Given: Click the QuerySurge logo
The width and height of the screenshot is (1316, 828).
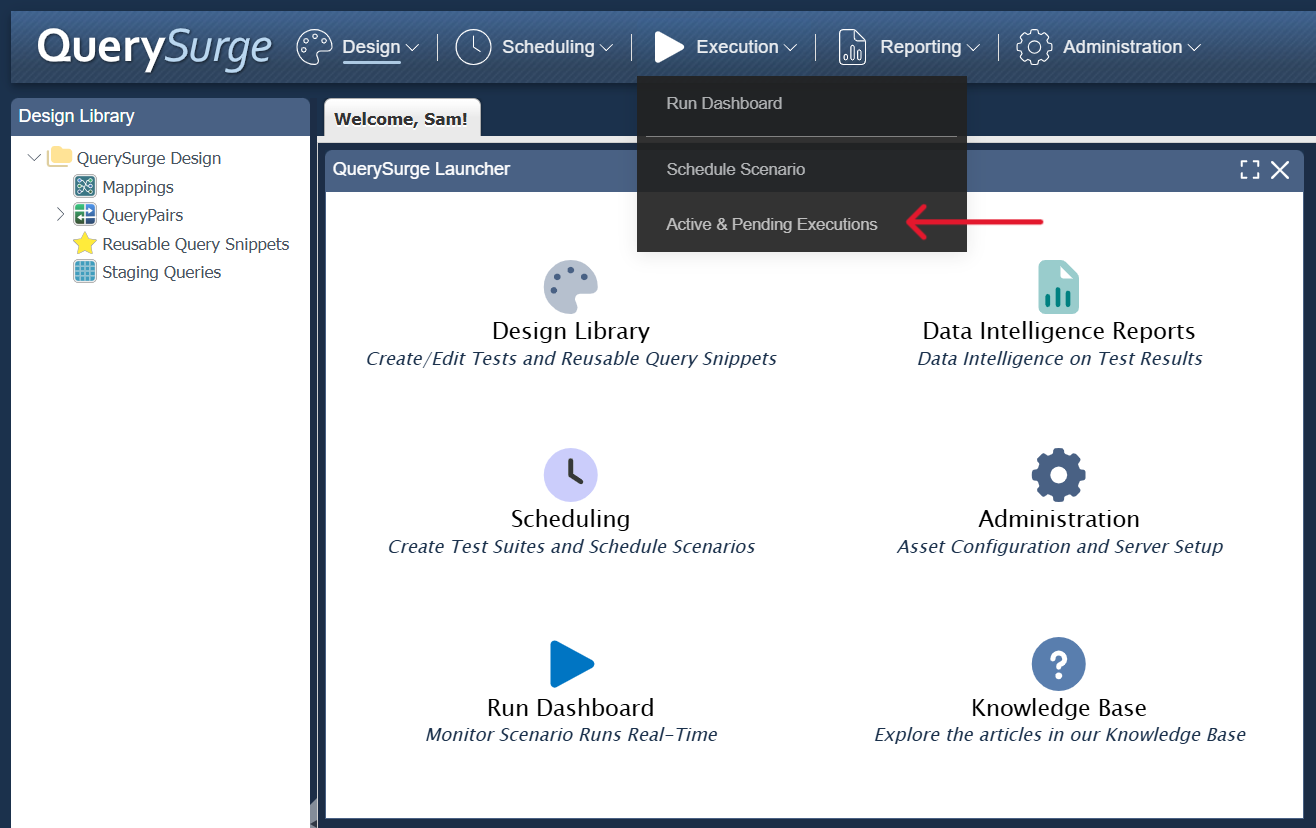Looking at the screenshot, I should [154, 47].
